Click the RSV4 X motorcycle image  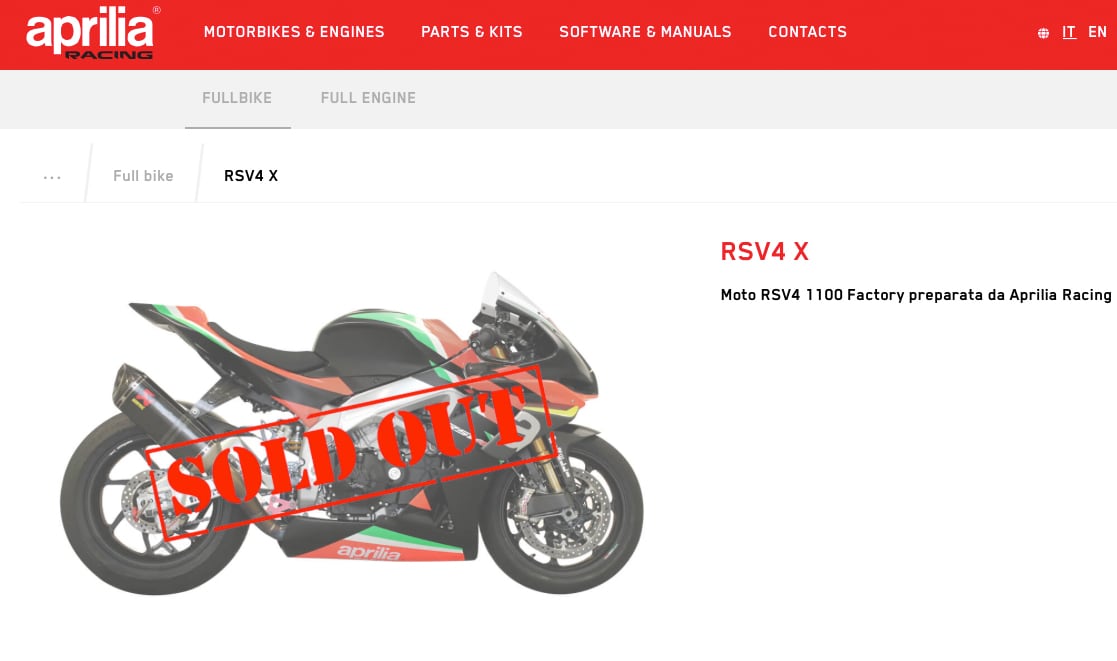[x=351, y=434]
